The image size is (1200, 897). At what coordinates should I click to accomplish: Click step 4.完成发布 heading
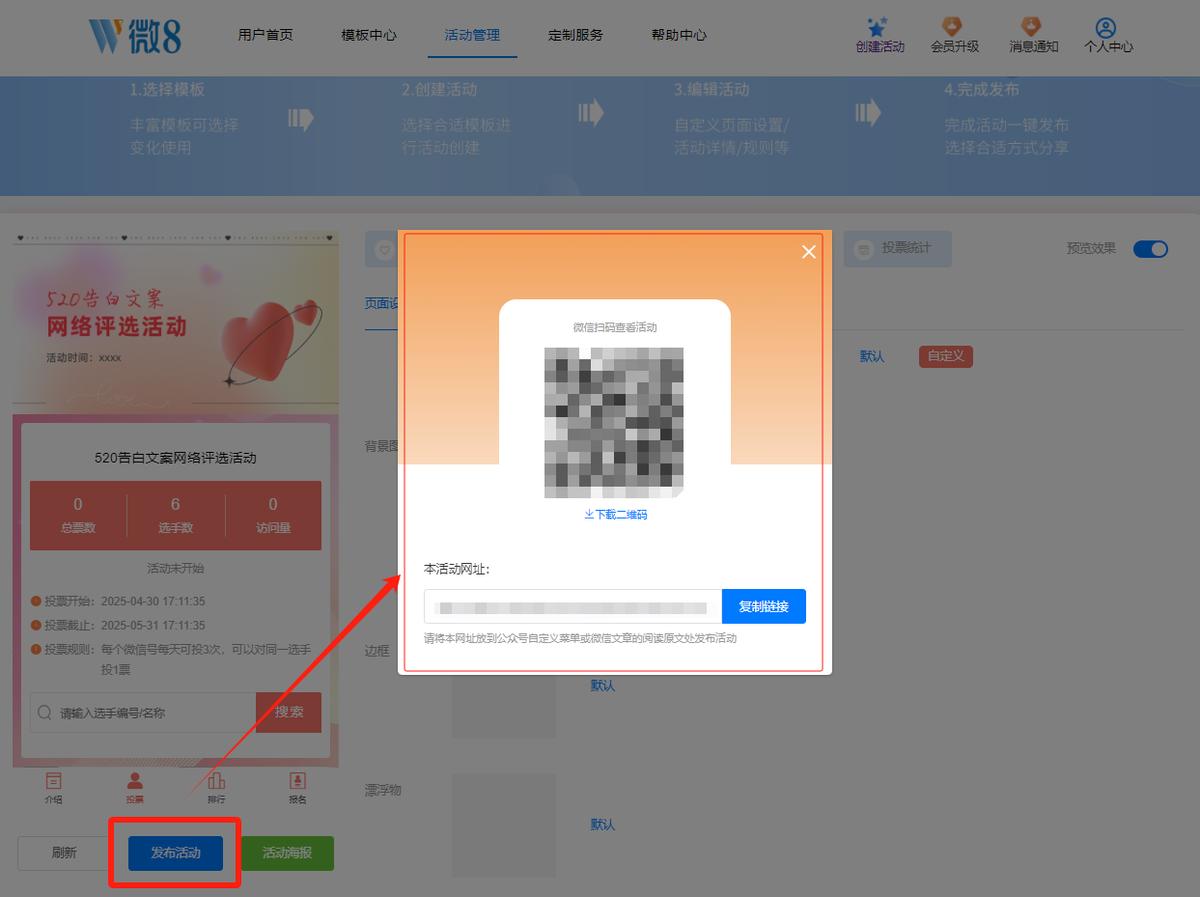(x=982, y=89)
